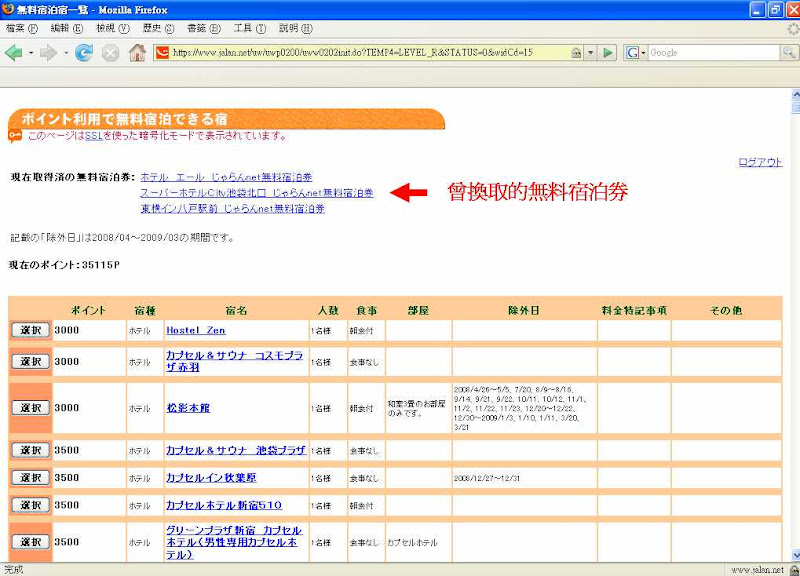Open the カプセルイン秋葉原 link

(x=211, y=478)
